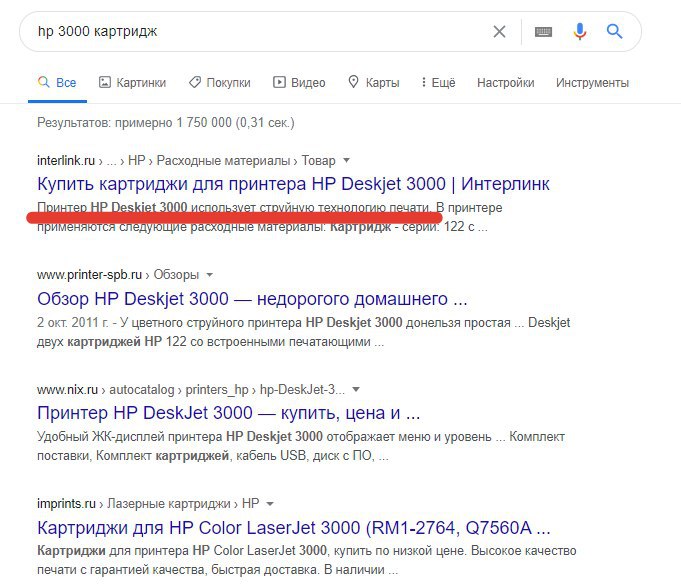
Task: Expand dropdown arrow next to imprints.ru breadcrumb
Action: pos(270,504)
